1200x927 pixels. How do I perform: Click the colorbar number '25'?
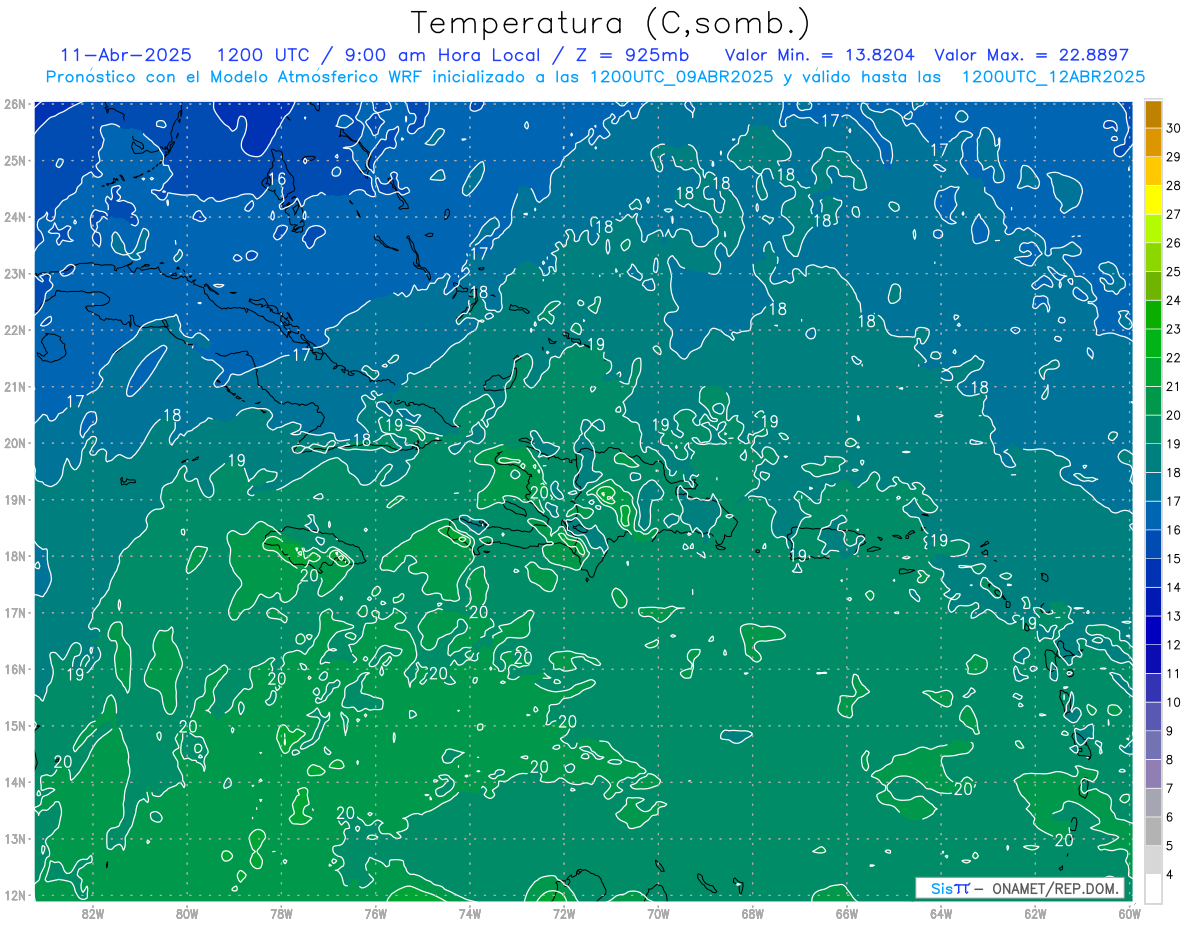point(1174,272)
